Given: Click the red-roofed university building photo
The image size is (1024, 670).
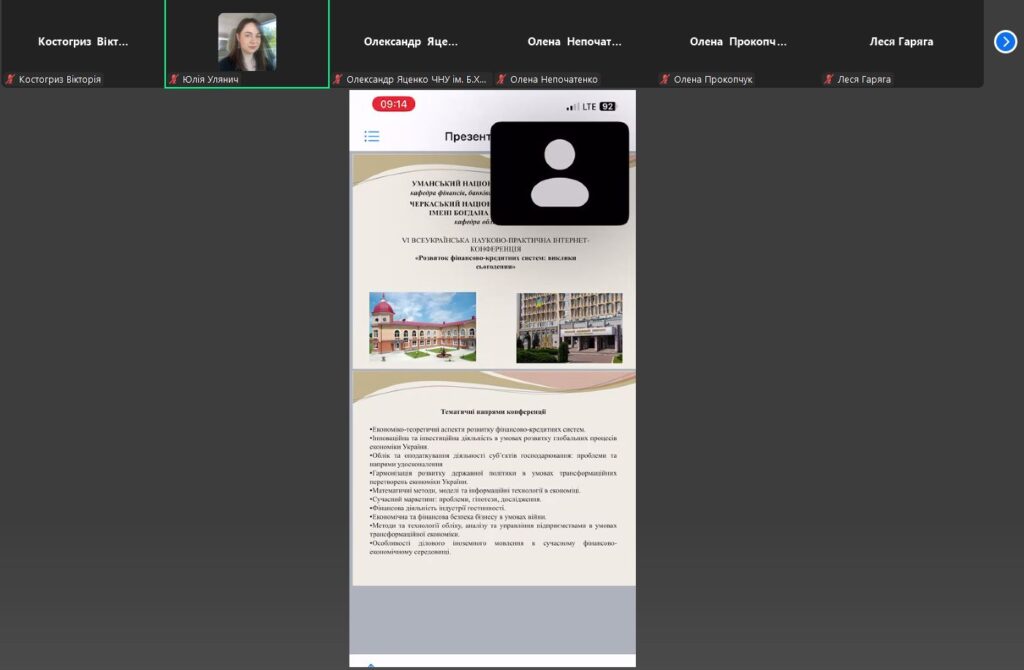Looking at the screenshot, I should [x=422, y=327].
